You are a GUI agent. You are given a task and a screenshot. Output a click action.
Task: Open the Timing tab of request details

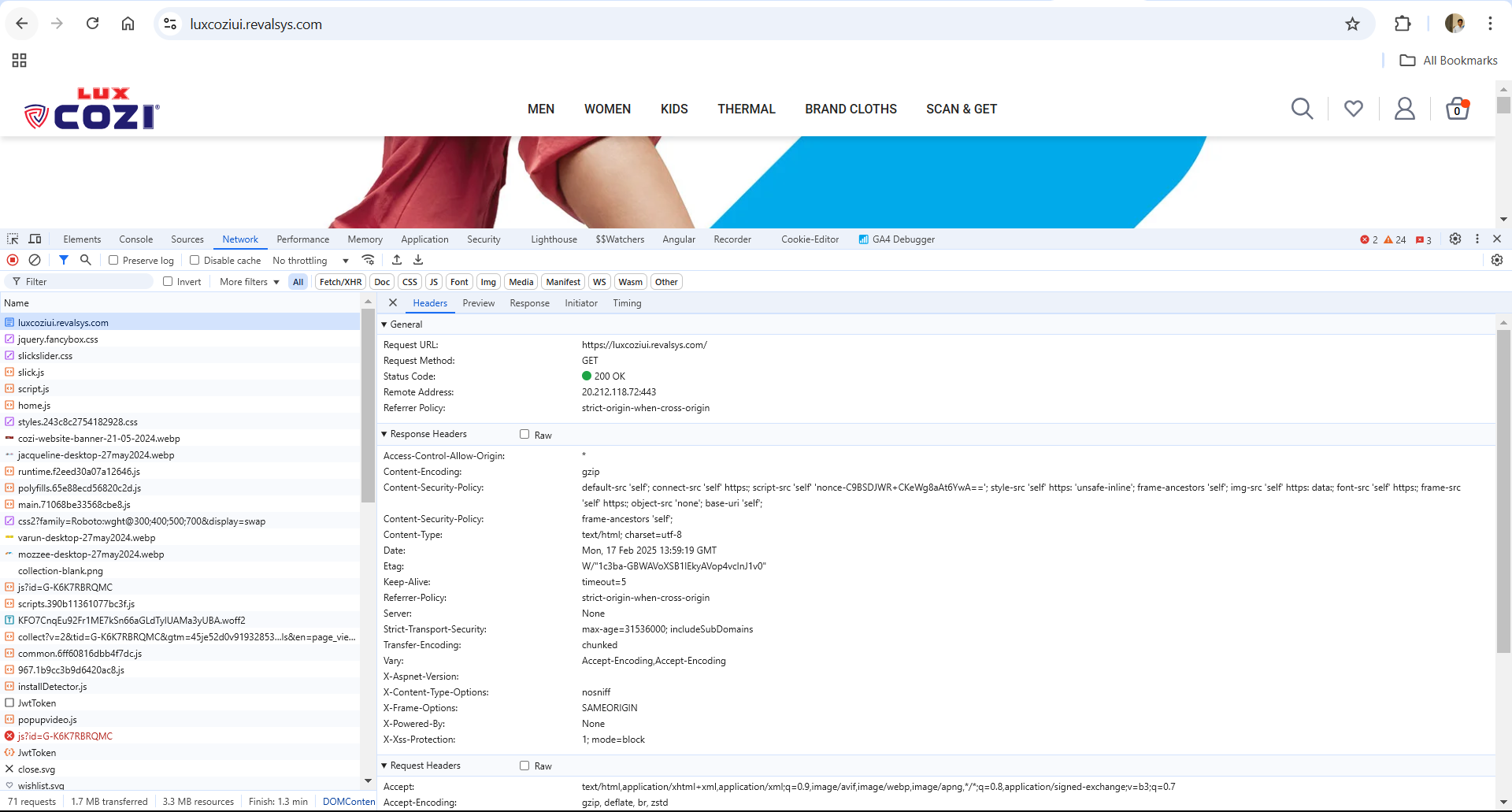(x=627, y=303)
